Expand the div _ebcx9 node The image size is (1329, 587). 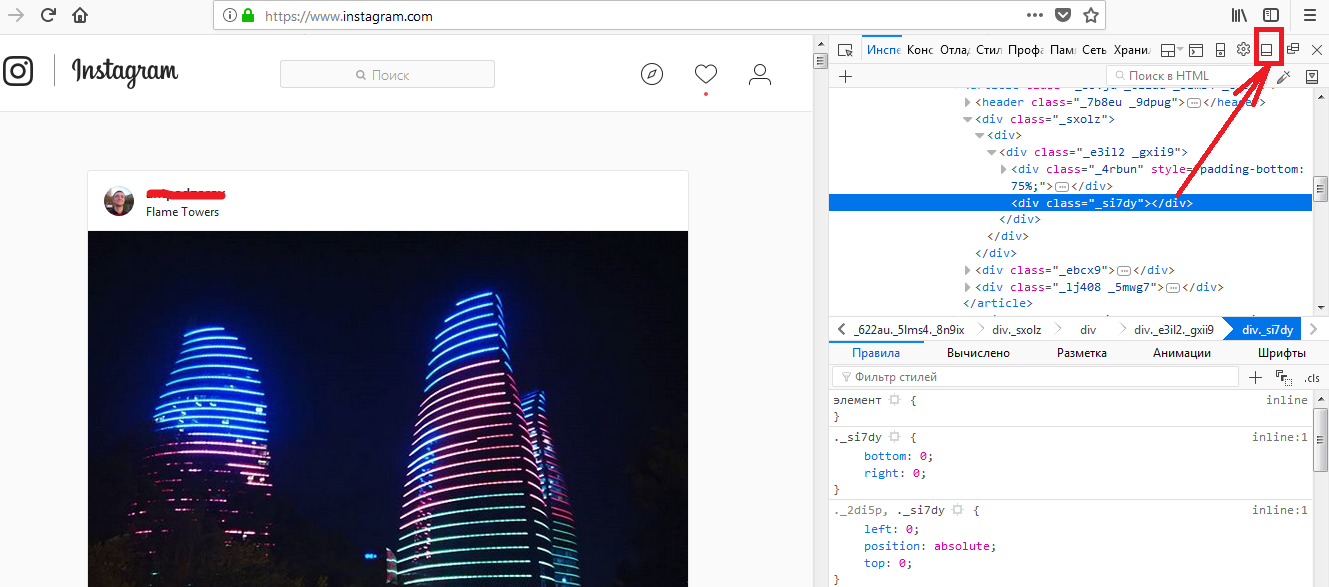(x=967, y=270)
